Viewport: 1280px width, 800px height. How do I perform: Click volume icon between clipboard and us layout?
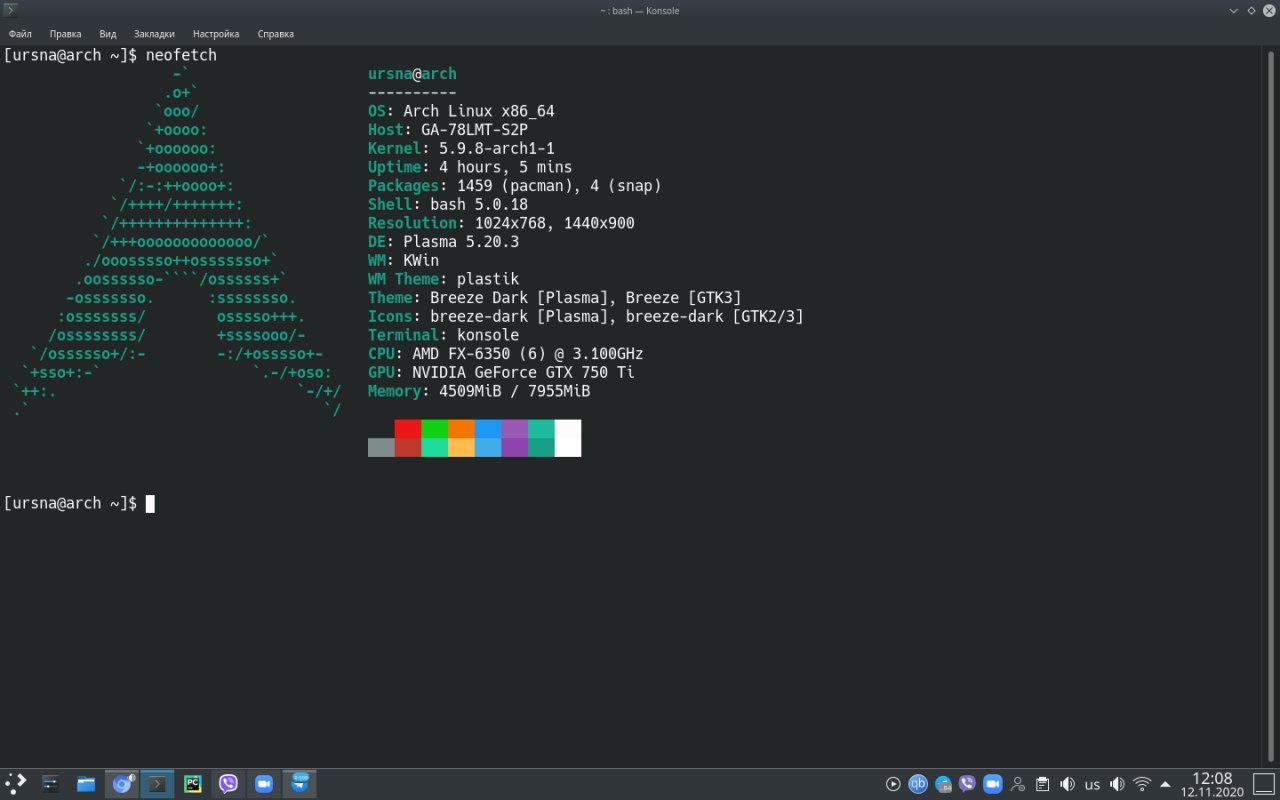pyautogui.click(x=1067, y=785)
